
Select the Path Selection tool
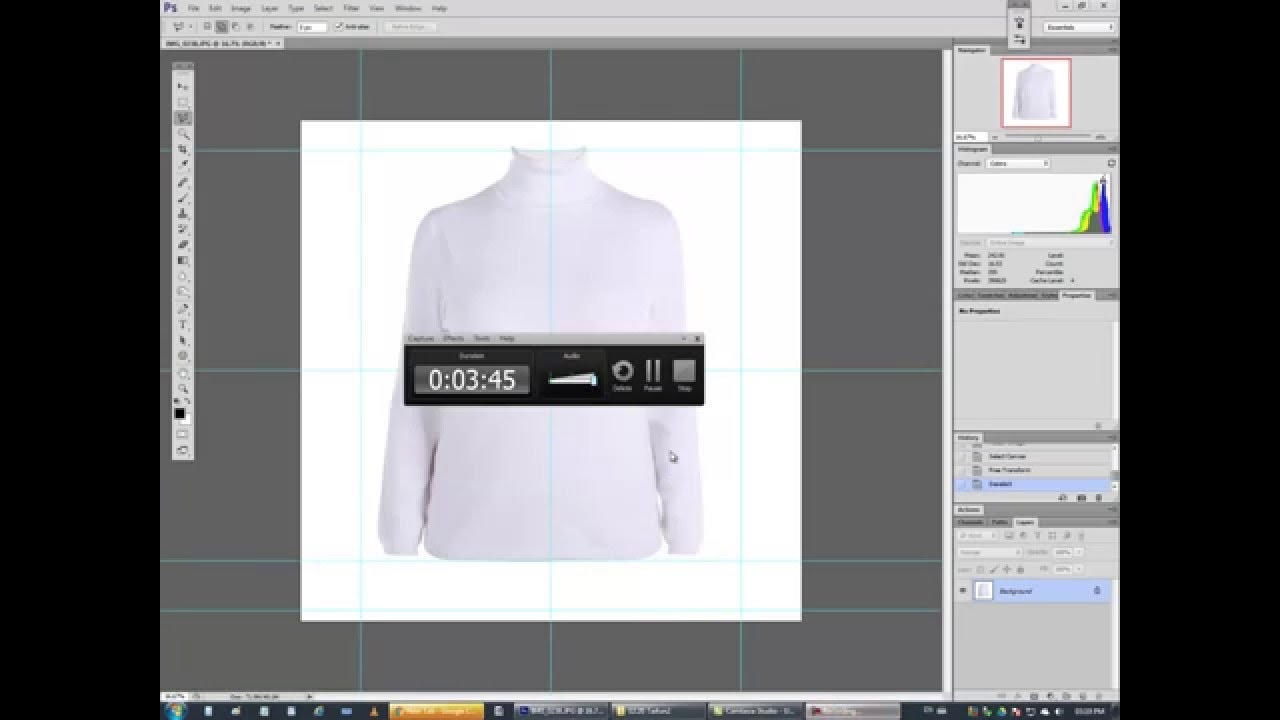[x=183, y=341]
